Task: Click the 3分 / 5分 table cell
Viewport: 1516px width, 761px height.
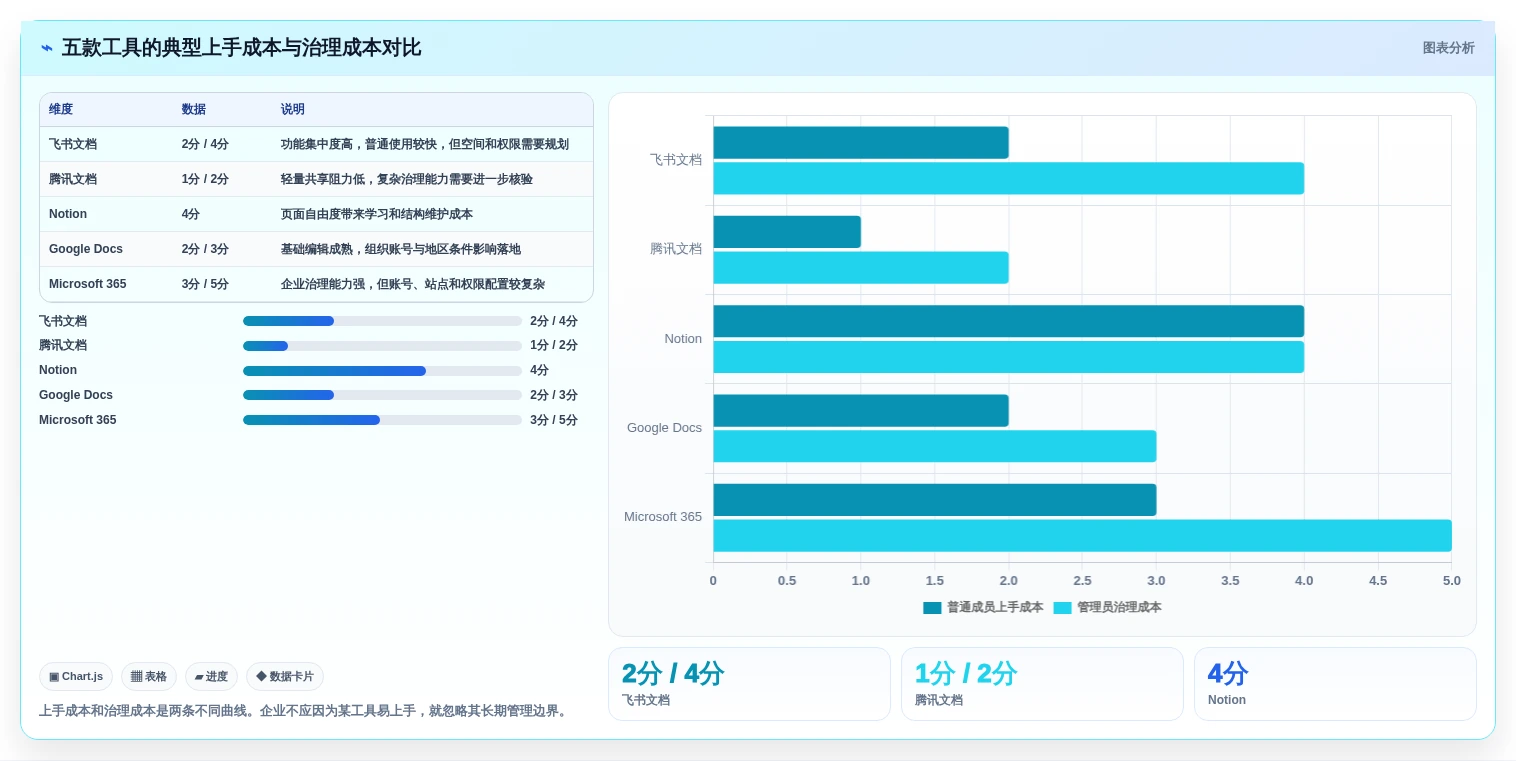Action: pyautogui.click(x=205, y=284)
